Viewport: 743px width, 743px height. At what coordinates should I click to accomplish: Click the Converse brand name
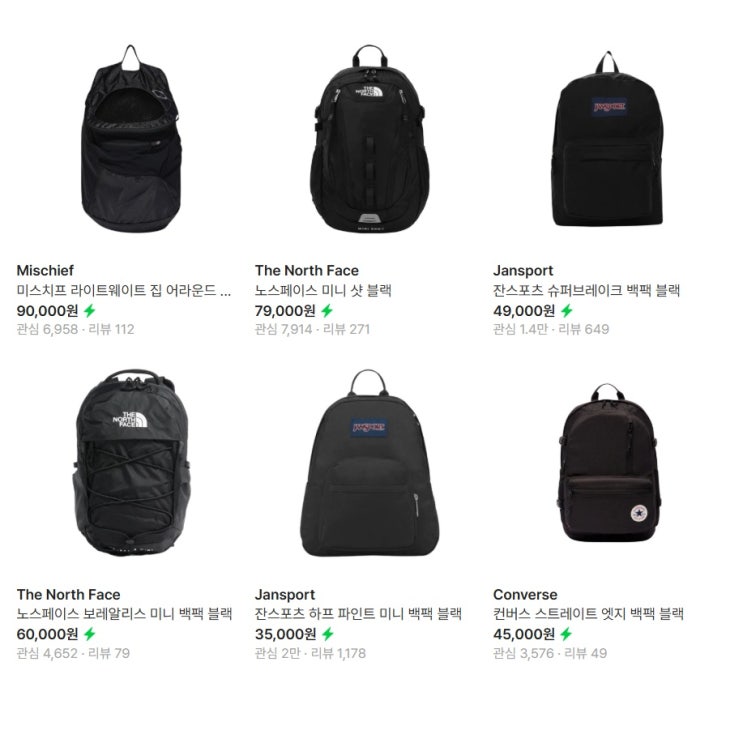525,594
